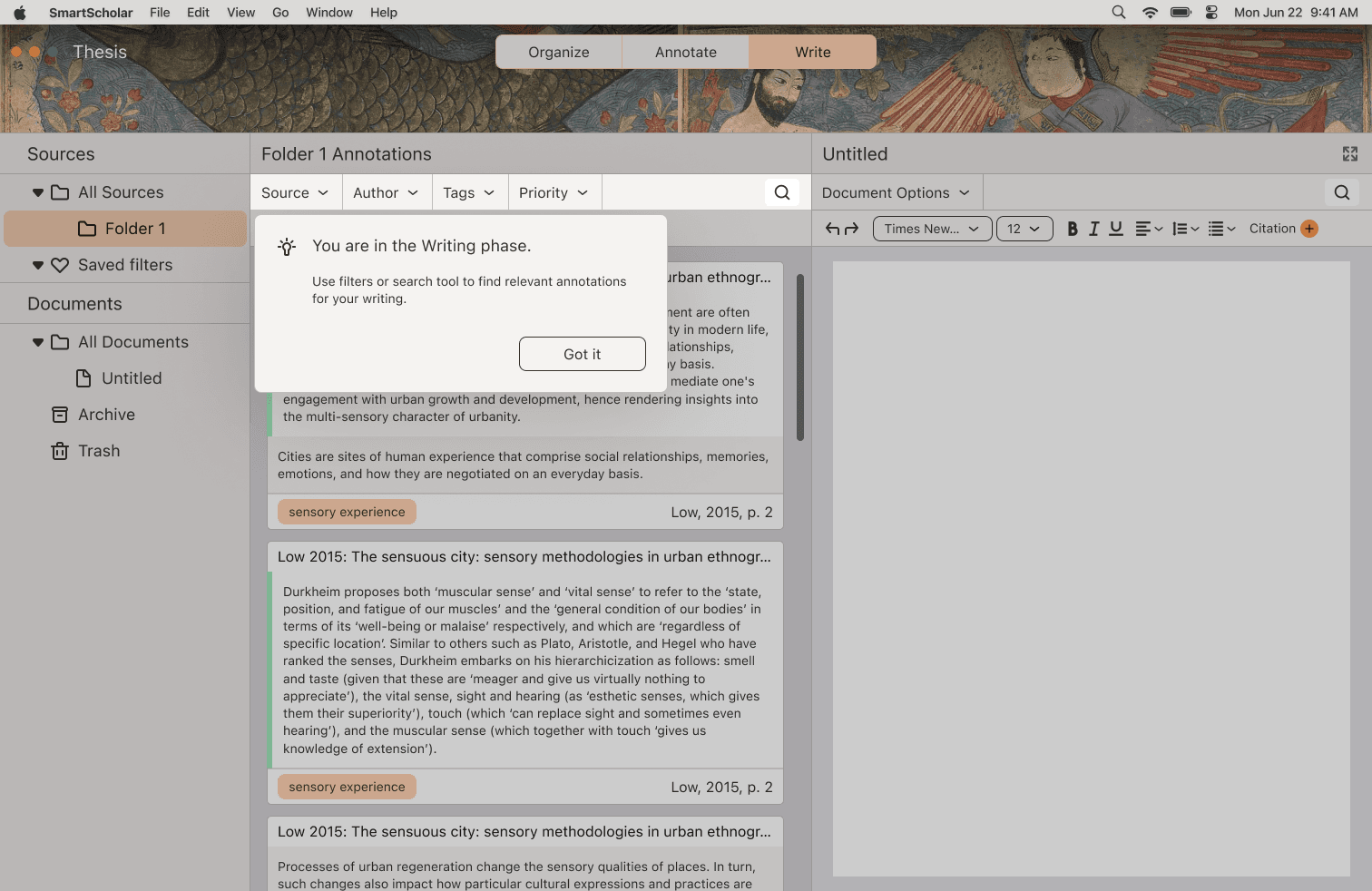Click the sensory experience tag under the Durkheim annotation
Viewport: 1372px width, 891px height.
[x=347, y=787]
